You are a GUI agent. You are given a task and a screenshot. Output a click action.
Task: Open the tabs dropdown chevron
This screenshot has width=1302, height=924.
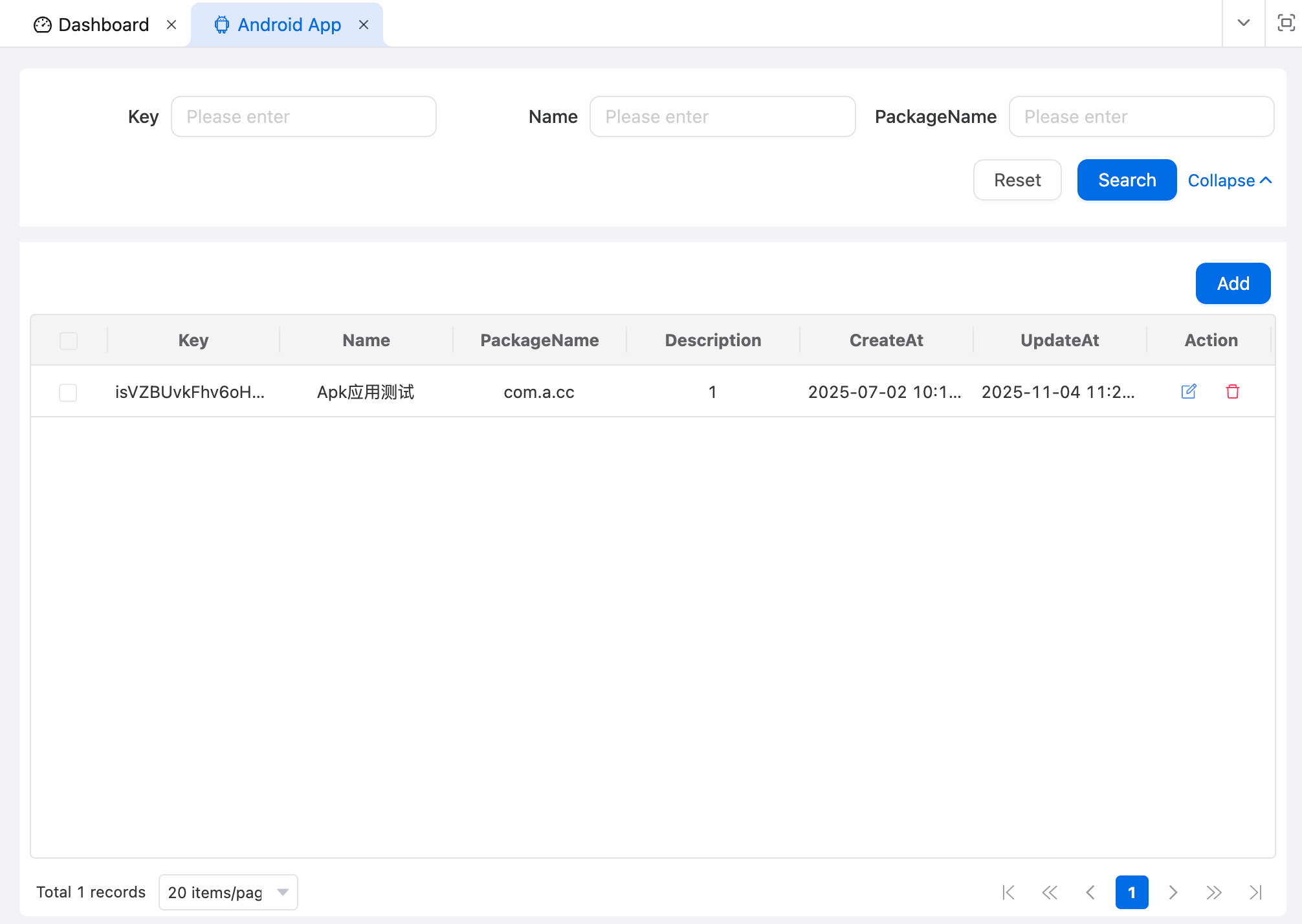tap(1243, 23)
